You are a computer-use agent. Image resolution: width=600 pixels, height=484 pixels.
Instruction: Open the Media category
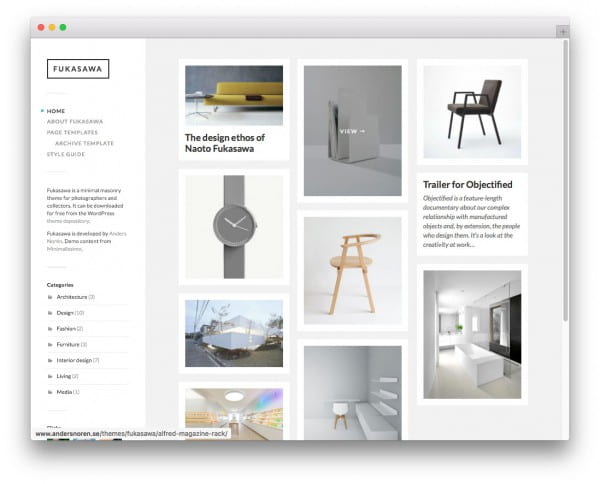click(64, 392)
